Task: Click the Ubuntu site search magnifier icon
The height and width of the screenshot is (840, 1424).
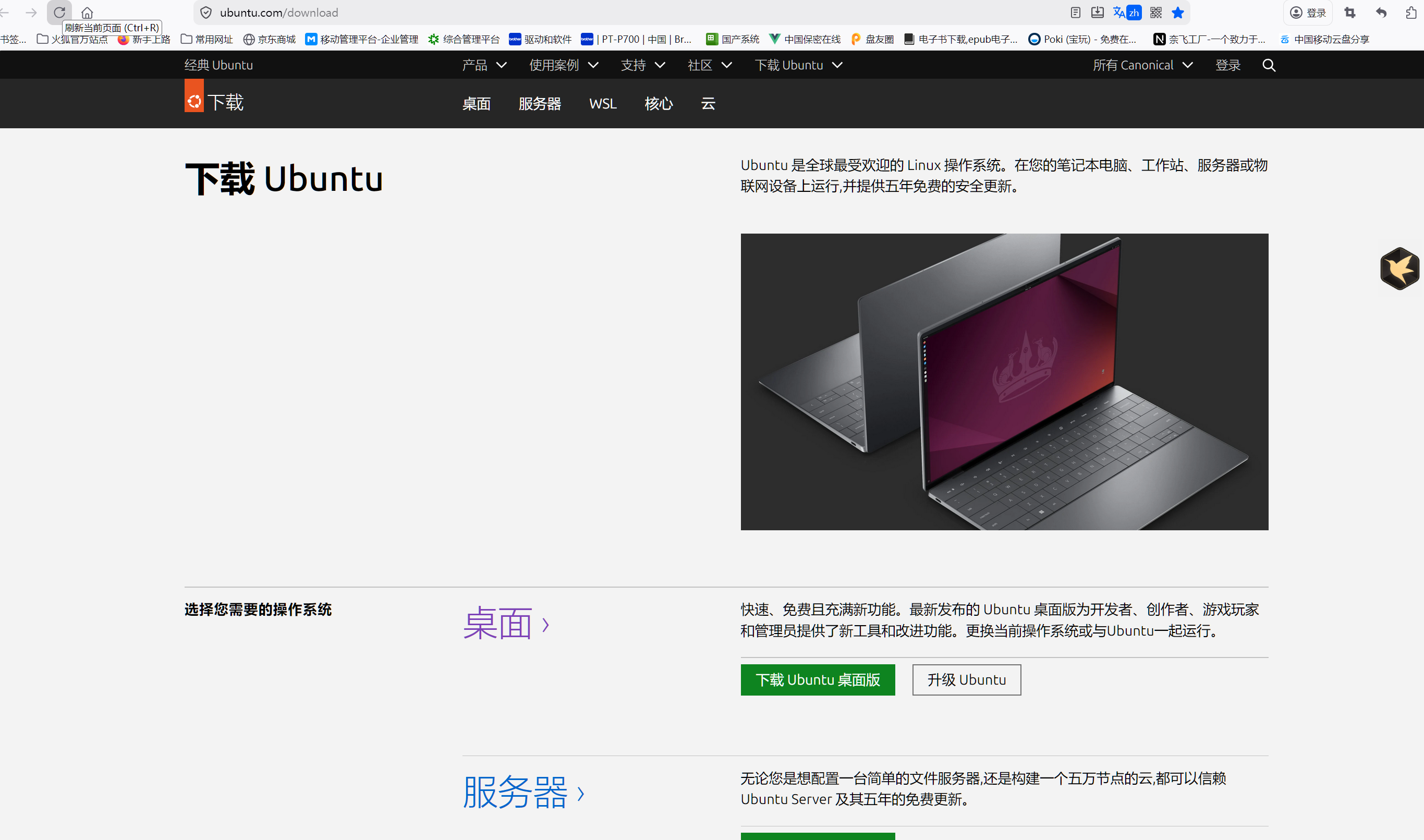Action: pos(1269,65)
